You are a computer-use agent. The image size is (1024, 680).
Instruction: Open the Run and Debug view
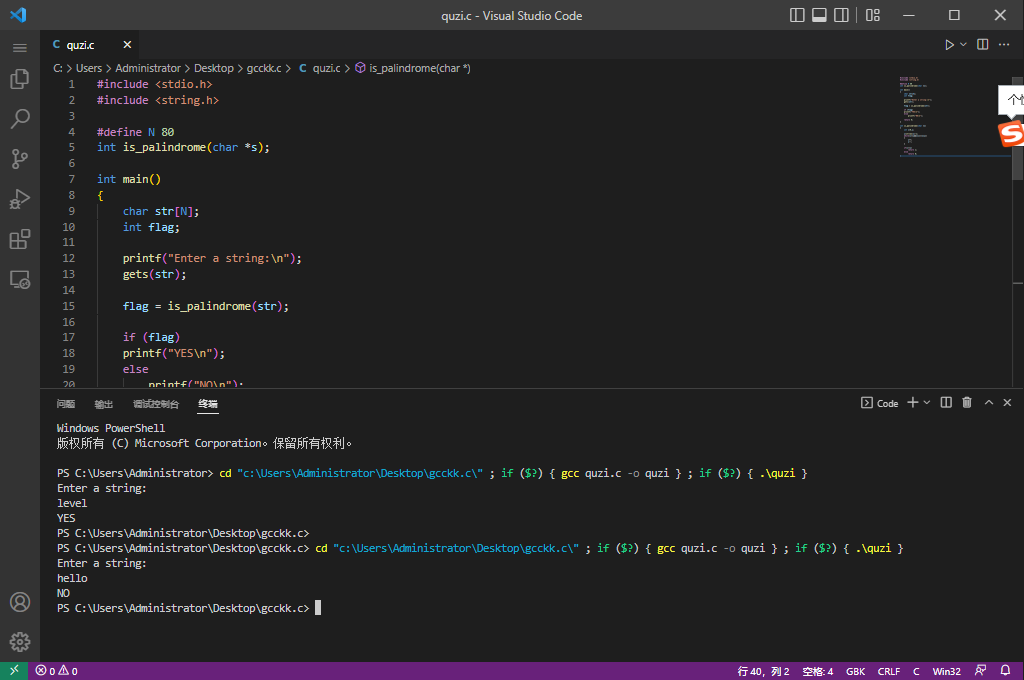point(19,199)
